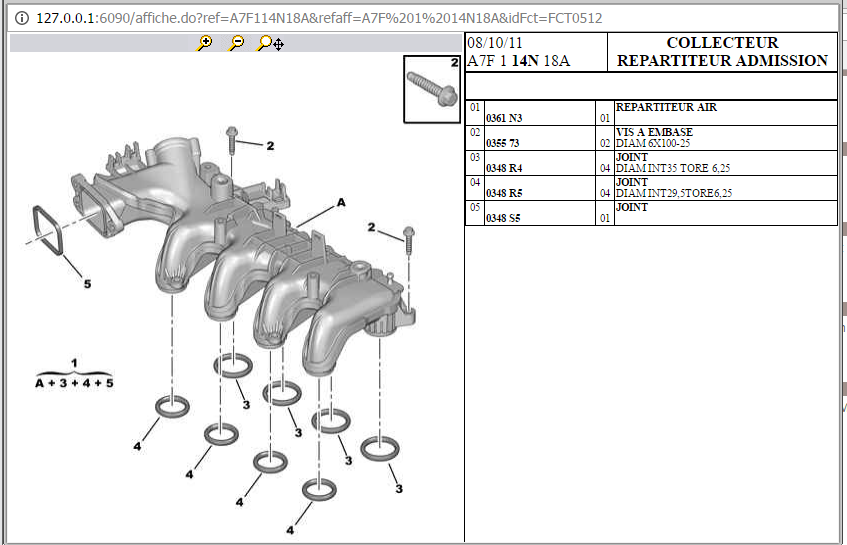Select part number 0348 R4

[504, 168]
